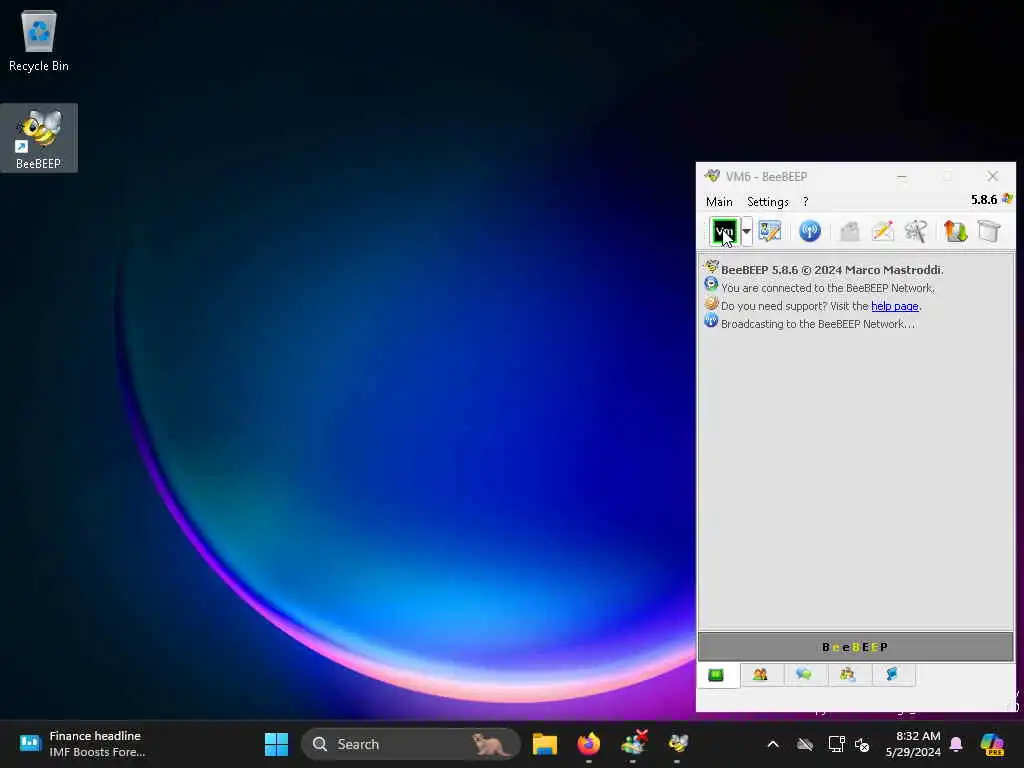This screenshot has width=1024, height=768.
Task: Select the Recycle Bin desktop icon
Action: coord(39,40)
